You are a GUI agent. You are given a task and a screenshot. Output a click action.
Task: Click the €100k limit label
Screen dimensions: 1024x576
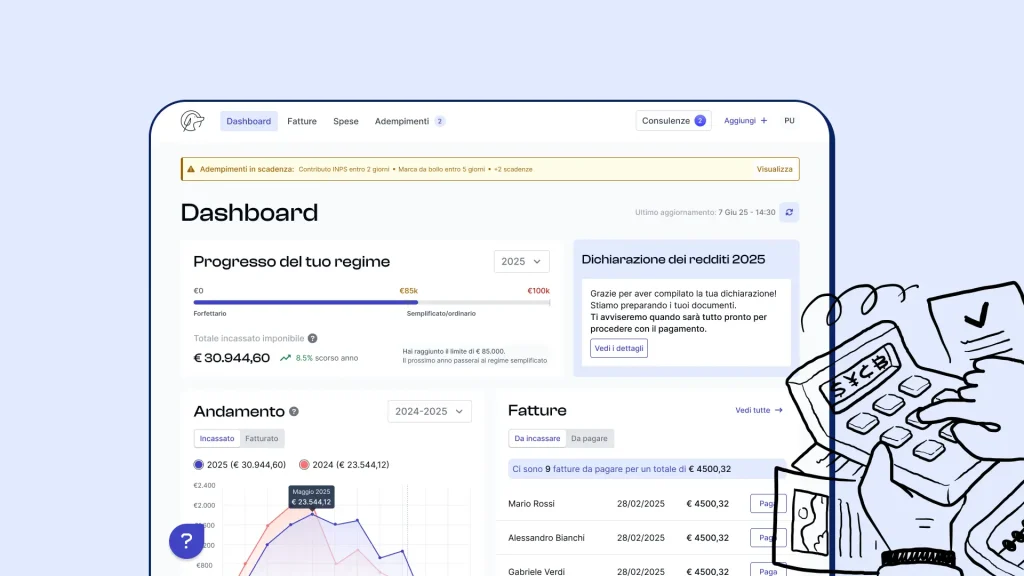pyautogui.click(x=538, y=291)
